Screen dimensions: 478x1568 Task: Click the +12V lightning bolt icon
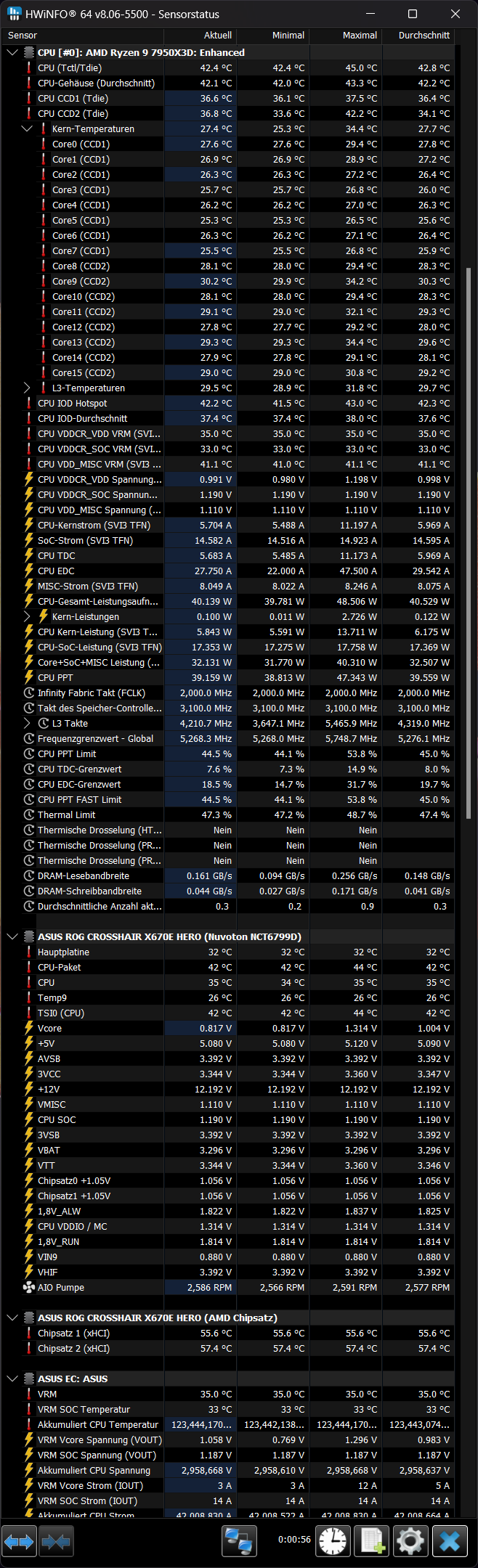tap(29, 1089)
